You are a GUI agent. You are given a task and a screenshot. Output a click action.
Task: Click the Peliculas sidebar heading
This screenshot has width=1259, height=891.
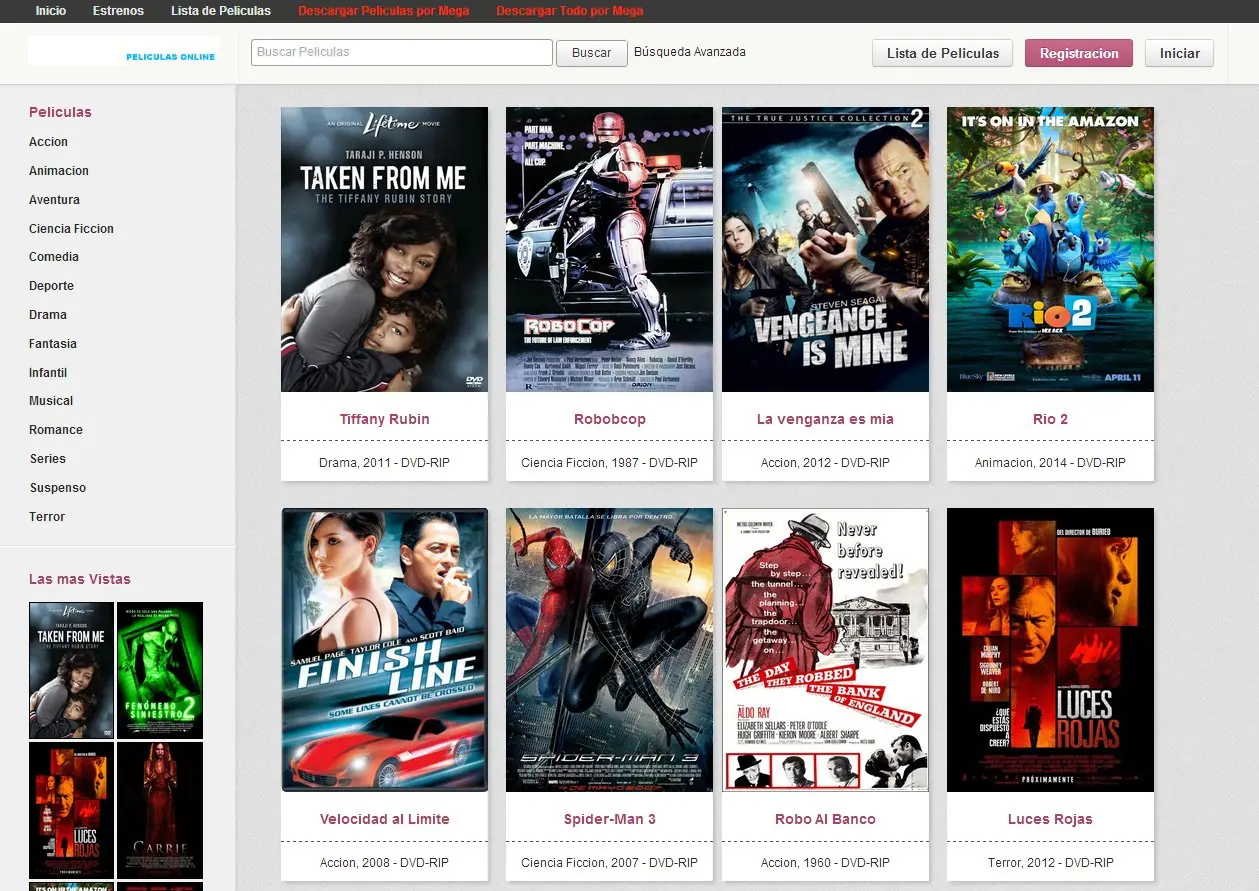point(60,112)
